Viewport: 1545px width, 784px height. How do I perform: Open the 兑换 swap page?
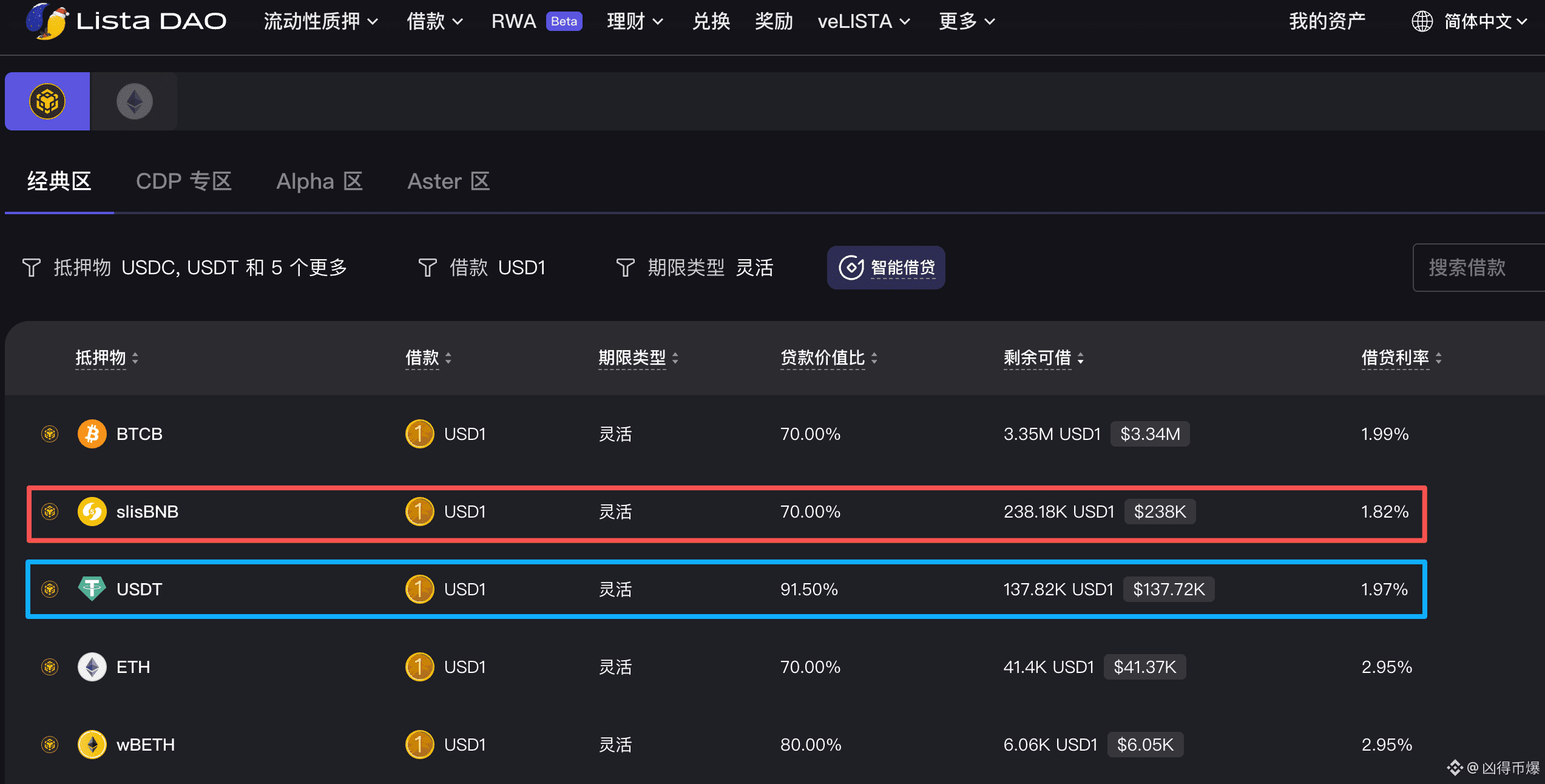point(711,21)
